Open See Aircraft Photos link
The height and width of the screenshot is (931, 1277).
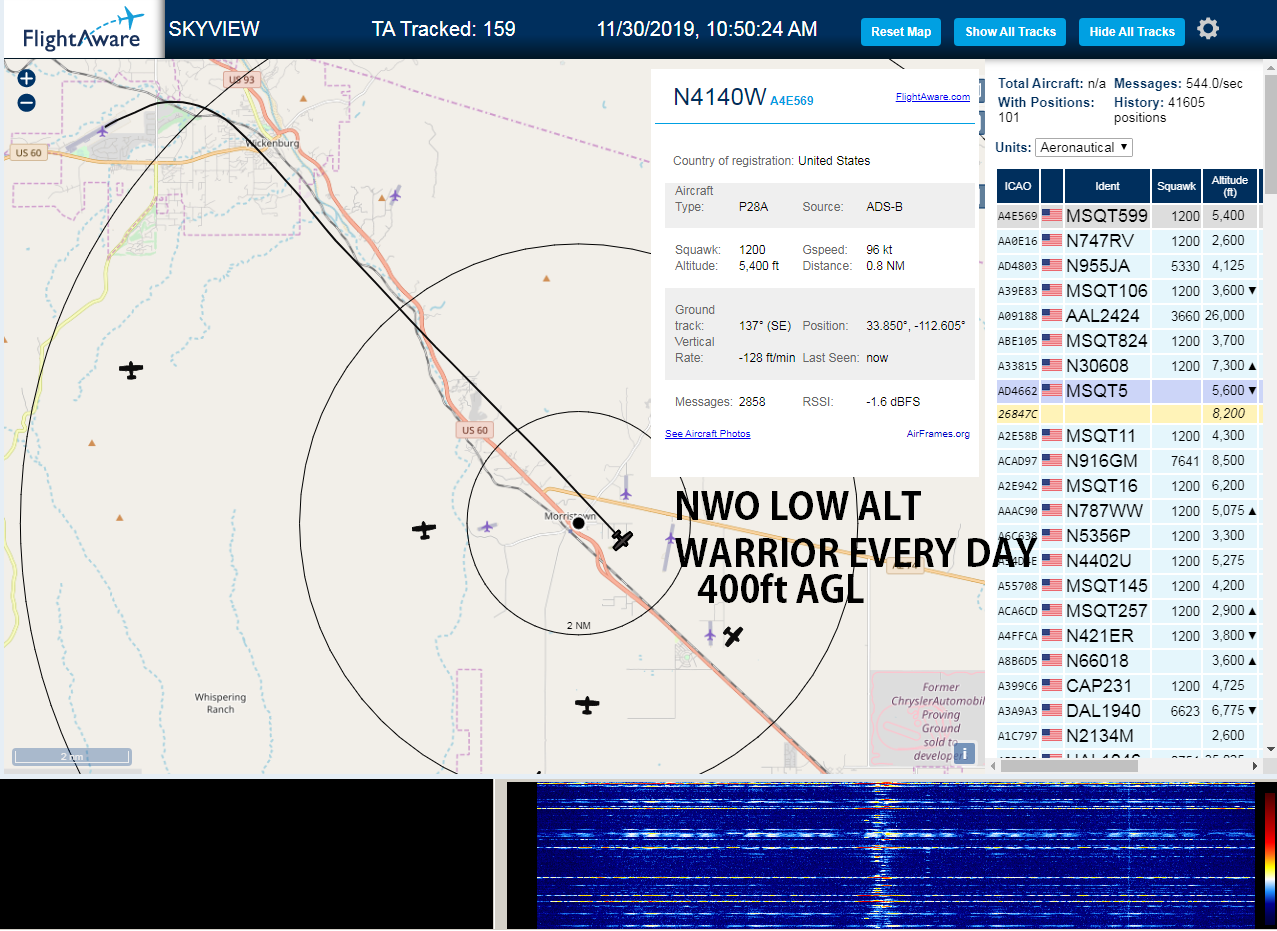pos(708,434)
